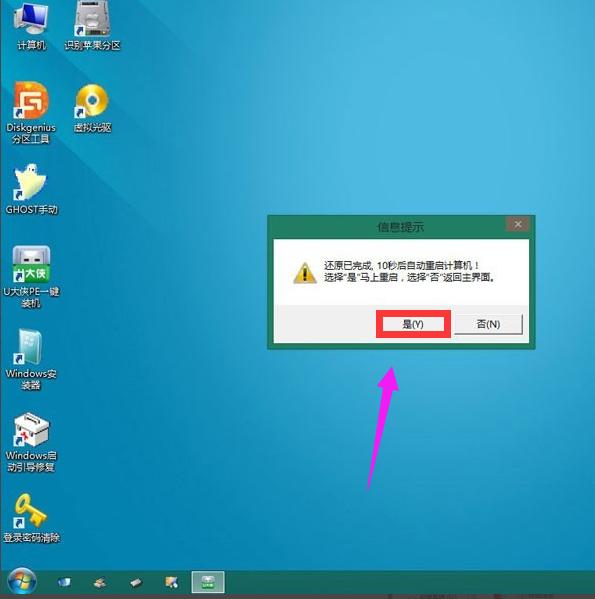Click the third pinned taskbar icon
Image resolution: width=595 pixels, height=599 pixels.
click(x=136, y=583)
